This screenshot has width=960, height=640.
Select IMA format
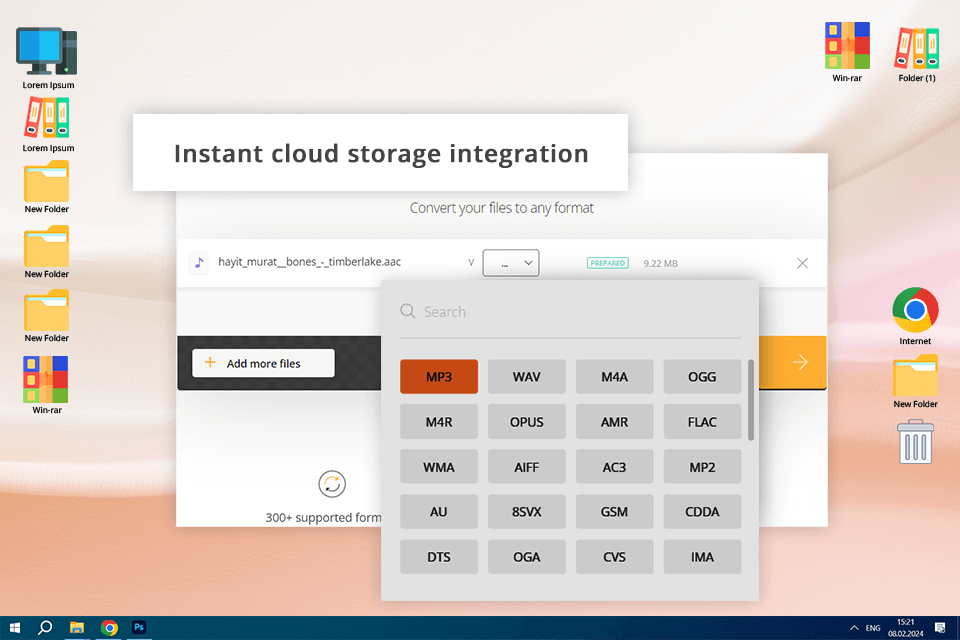[702, 557]
